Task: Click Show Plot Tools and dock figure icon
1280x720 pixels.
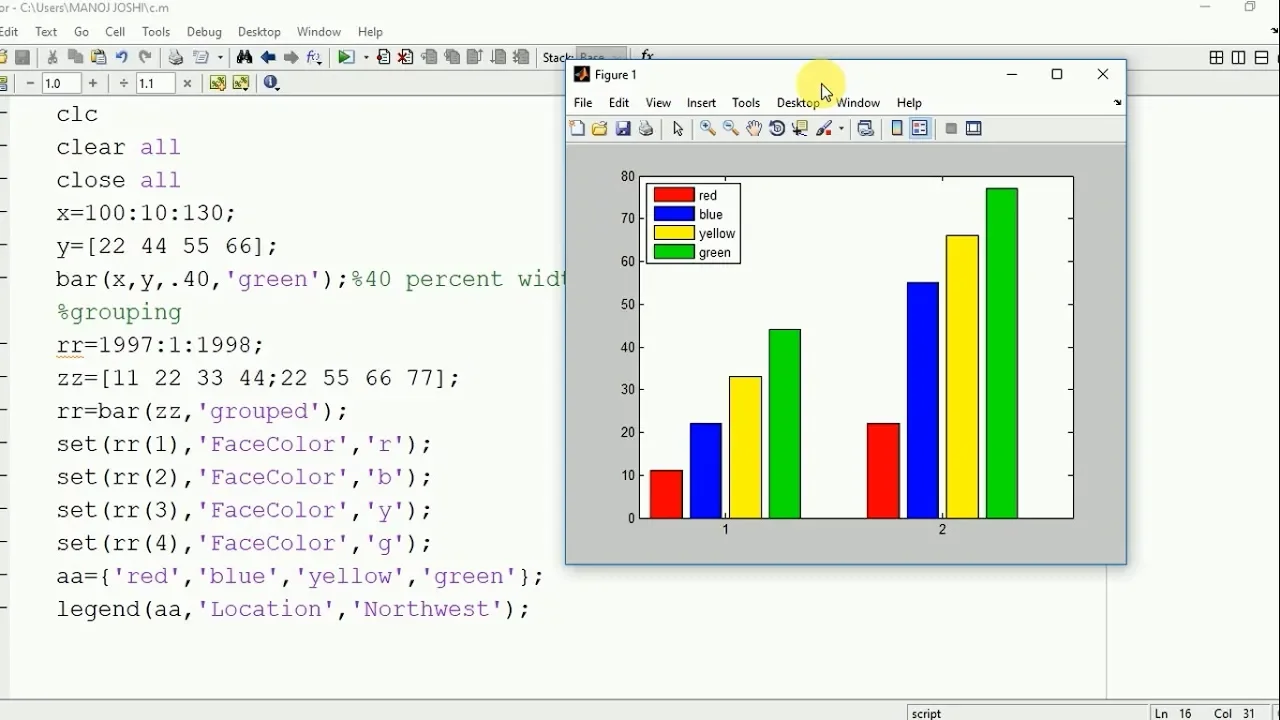Action: [974, 128]
